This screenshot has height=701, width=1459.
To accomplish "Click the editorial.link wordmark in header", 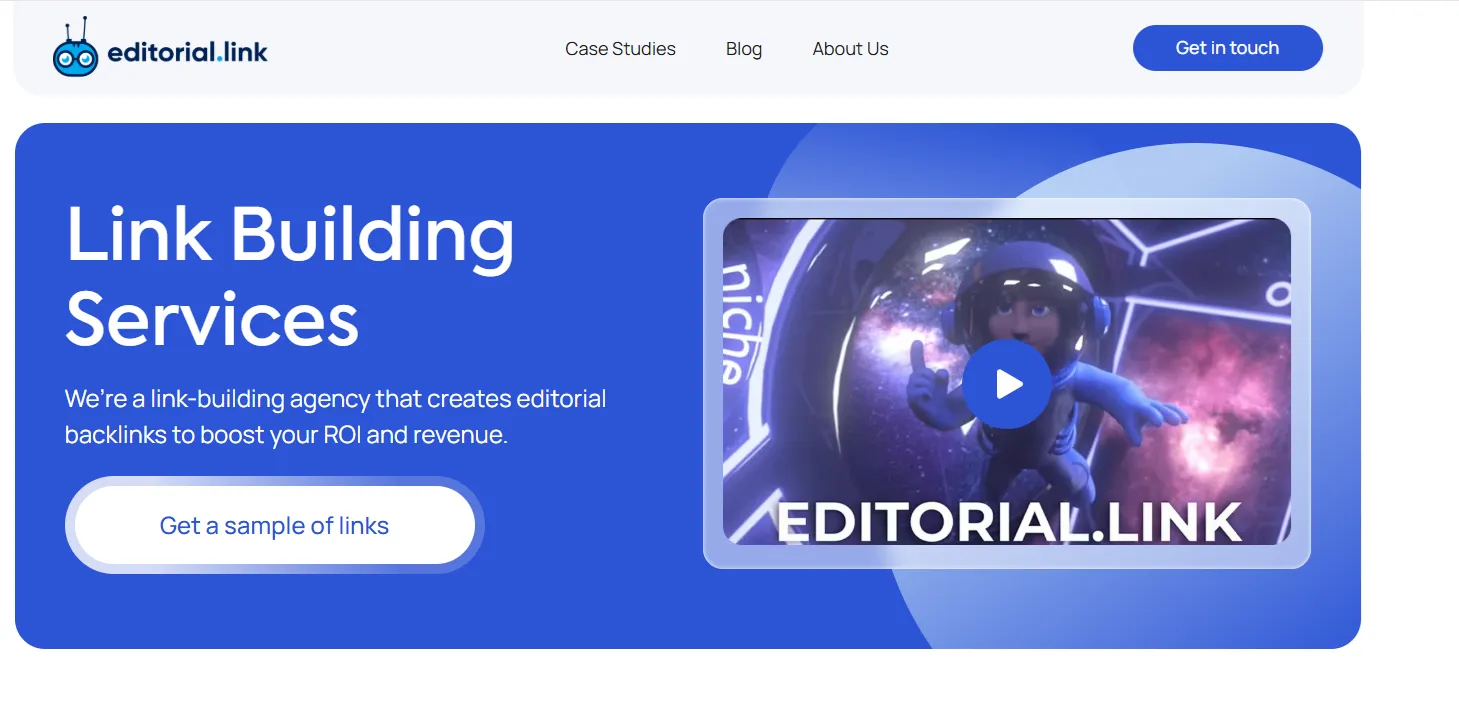I will (x=187, y=51).
